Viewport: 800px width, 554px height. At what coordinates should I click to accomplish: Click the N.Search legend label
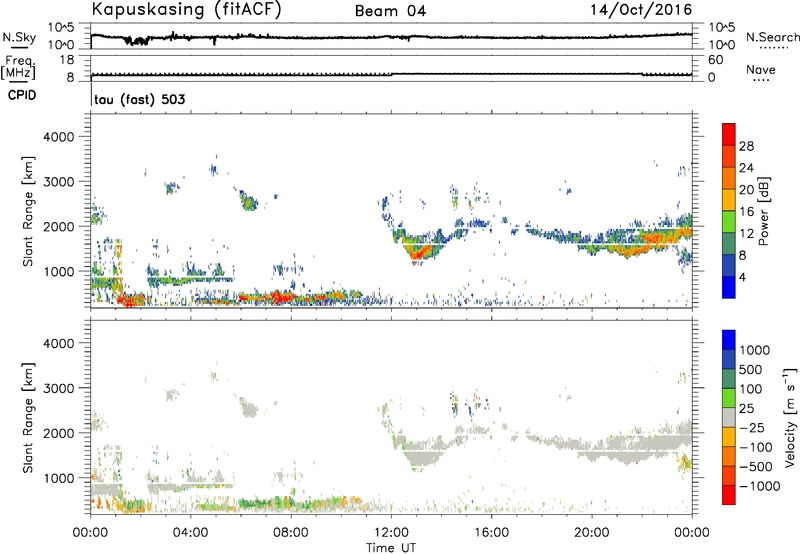point(772,37)
